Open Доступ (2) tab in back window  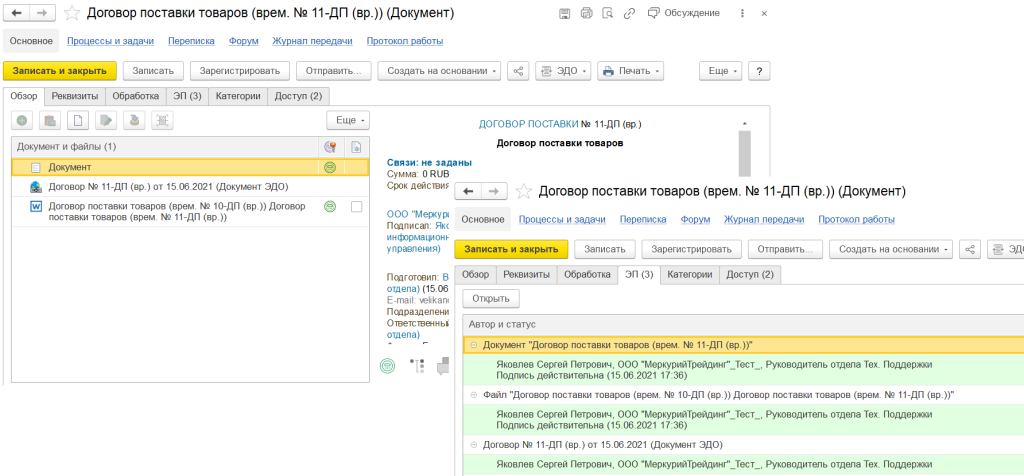tap(298, 96)
